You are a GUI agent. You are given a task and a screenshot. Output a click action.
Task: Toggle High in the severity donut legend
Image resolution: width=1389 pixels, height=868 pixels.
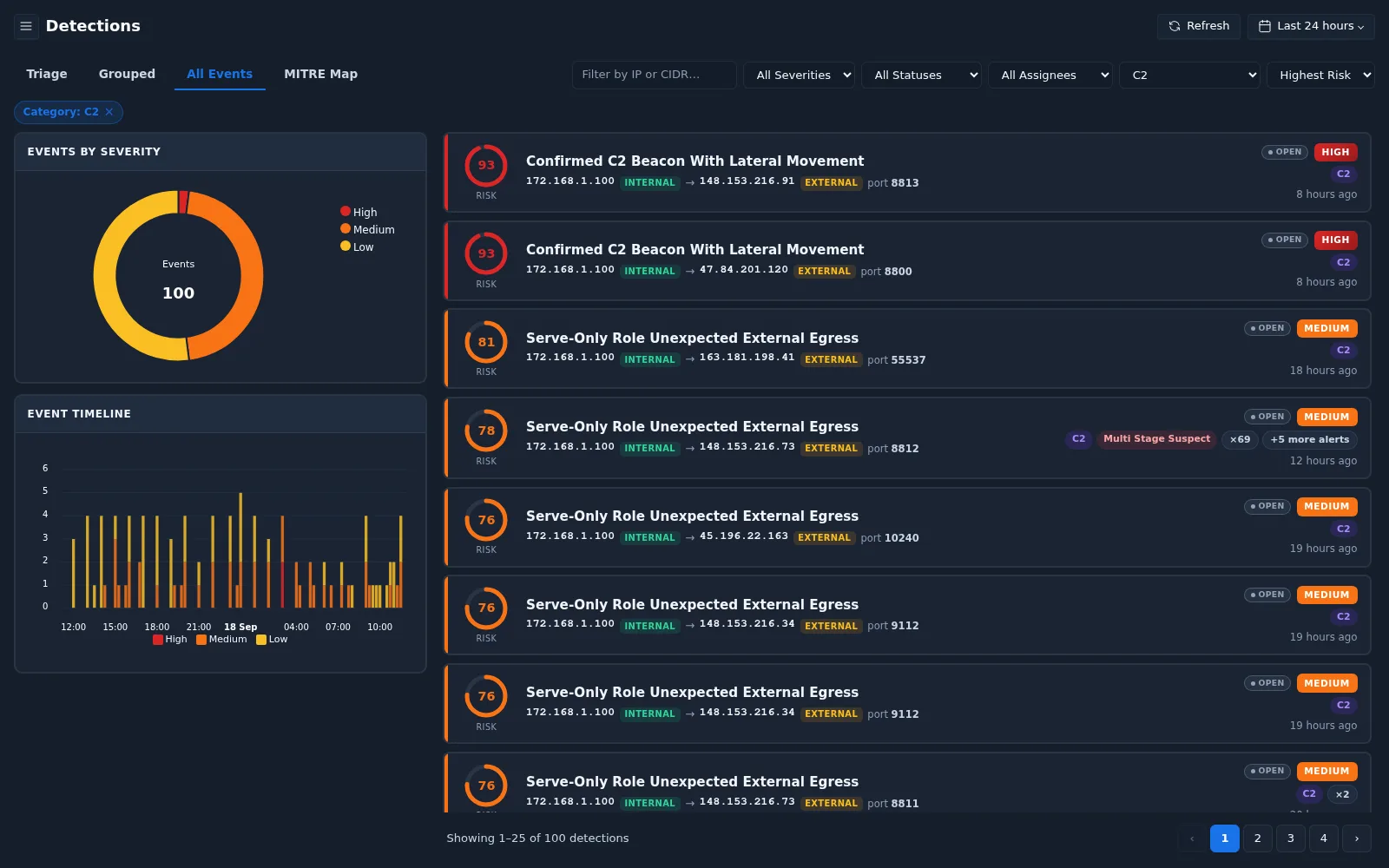click(x=359, y=212)
